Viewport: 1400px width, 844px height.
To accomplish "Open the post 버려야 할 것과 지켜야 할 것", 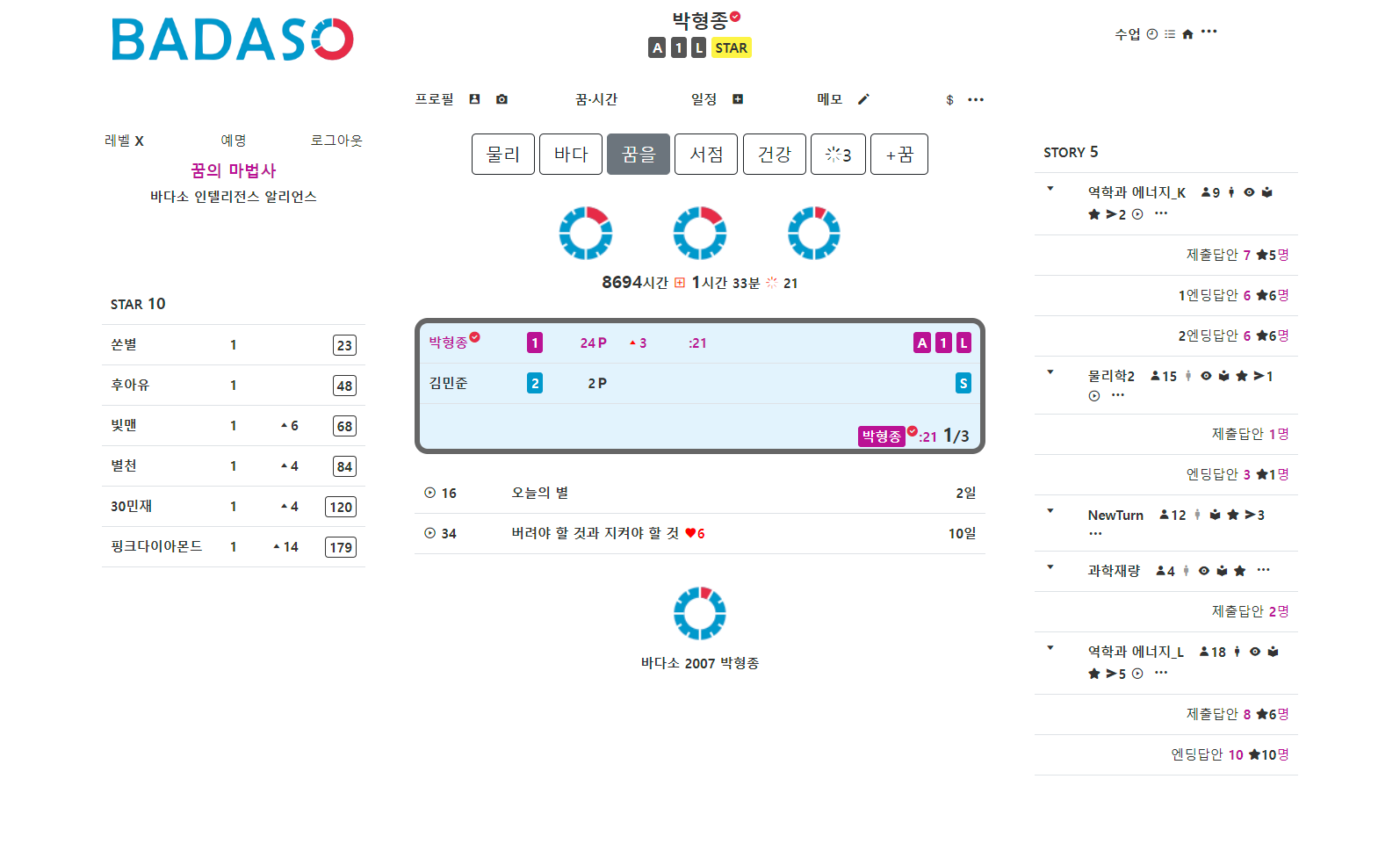I will coord(595,533).
